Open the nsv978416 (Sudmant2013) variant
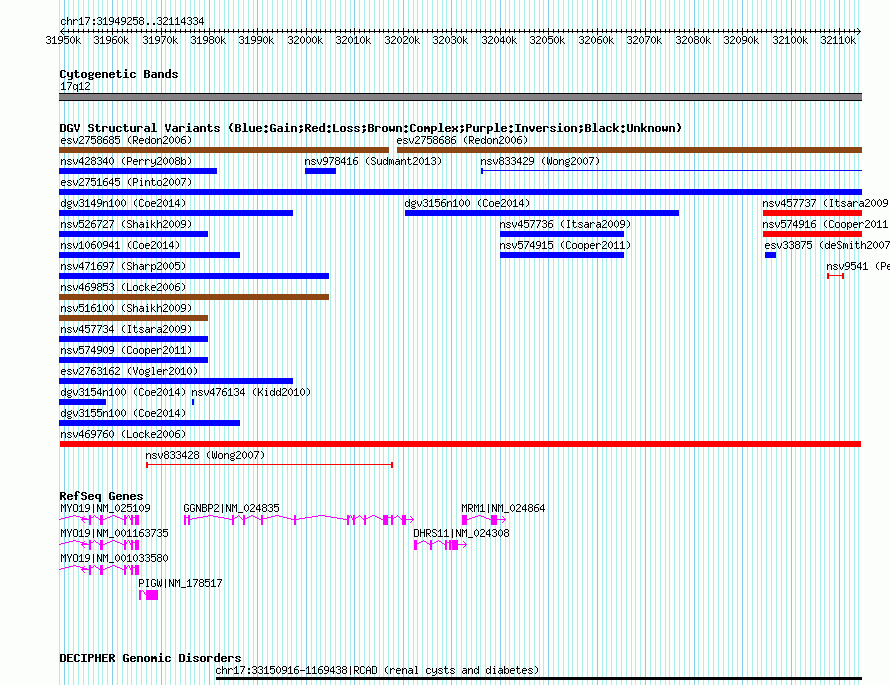The image size is (890, 685). [320, 171]
